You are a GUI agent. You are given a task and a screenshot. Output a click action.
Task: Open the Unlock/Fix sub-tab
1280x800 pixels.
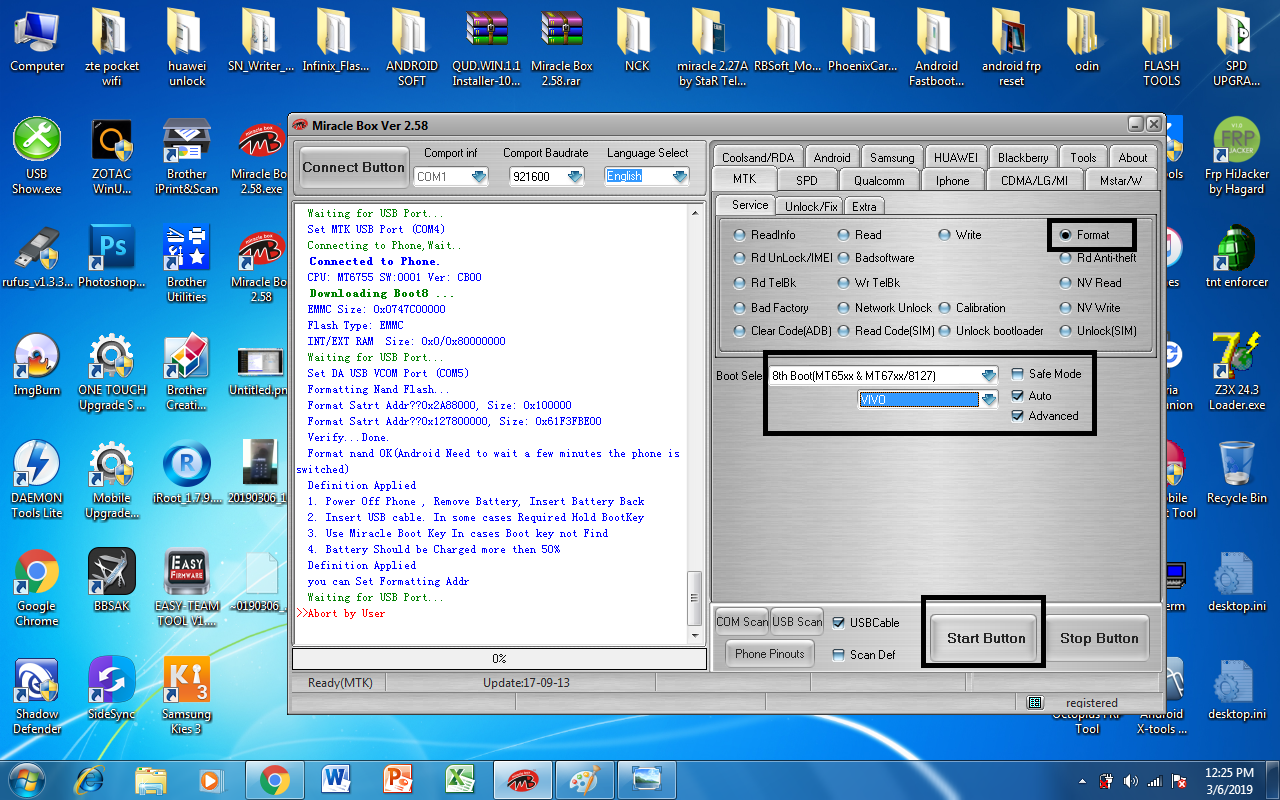point(811,206)
